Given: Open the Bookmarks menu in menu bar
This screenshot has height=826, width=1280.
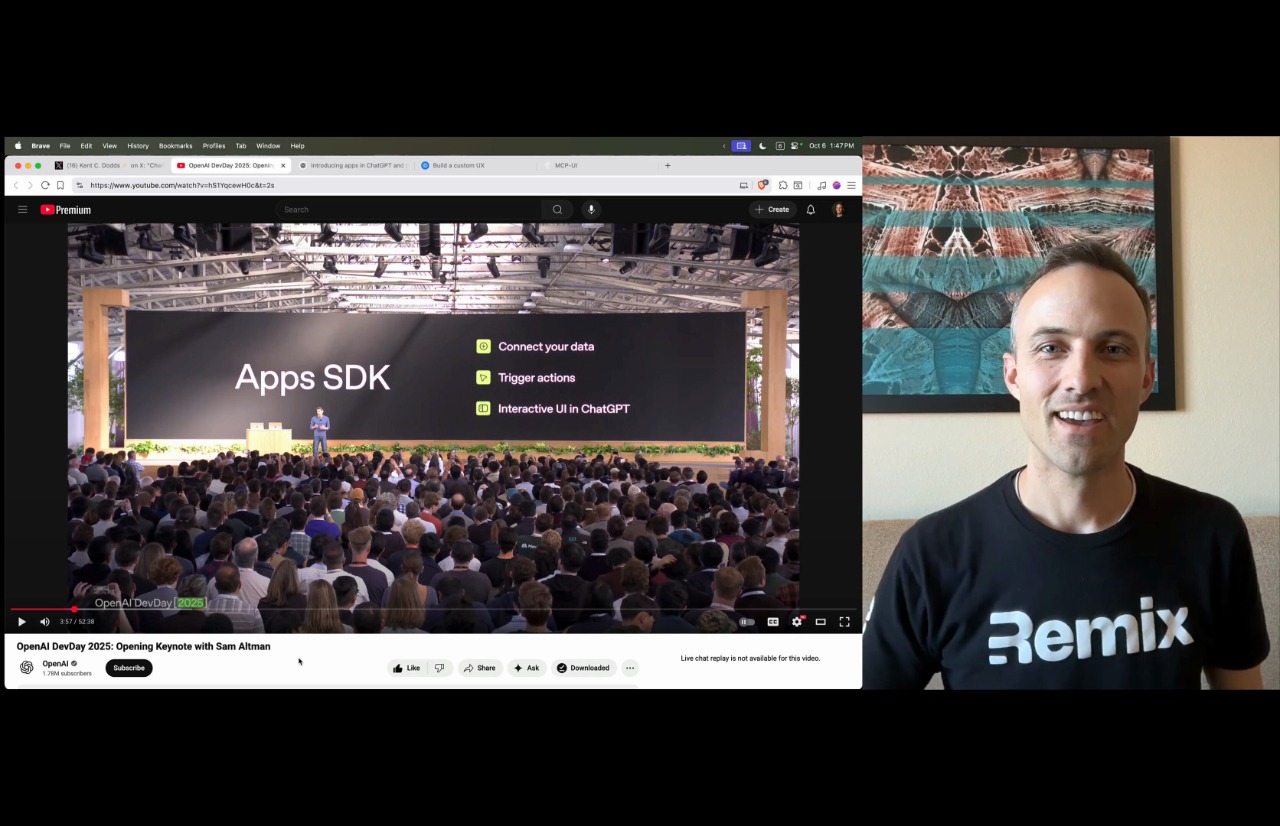Looking at the screenshot, I should tap(175, 146).
